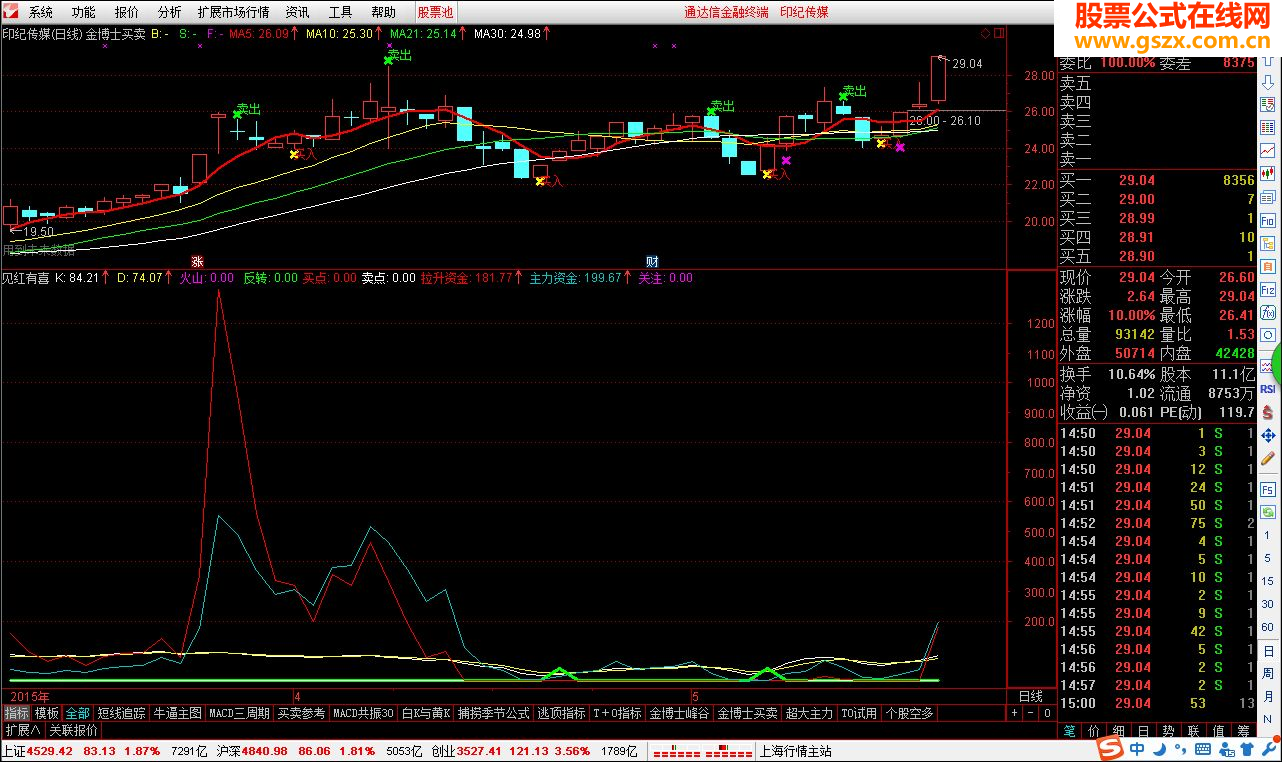Click the Sogou input method S icon
The height and width of the screenshot is (762, 1282).
[x=1110, y=749]
